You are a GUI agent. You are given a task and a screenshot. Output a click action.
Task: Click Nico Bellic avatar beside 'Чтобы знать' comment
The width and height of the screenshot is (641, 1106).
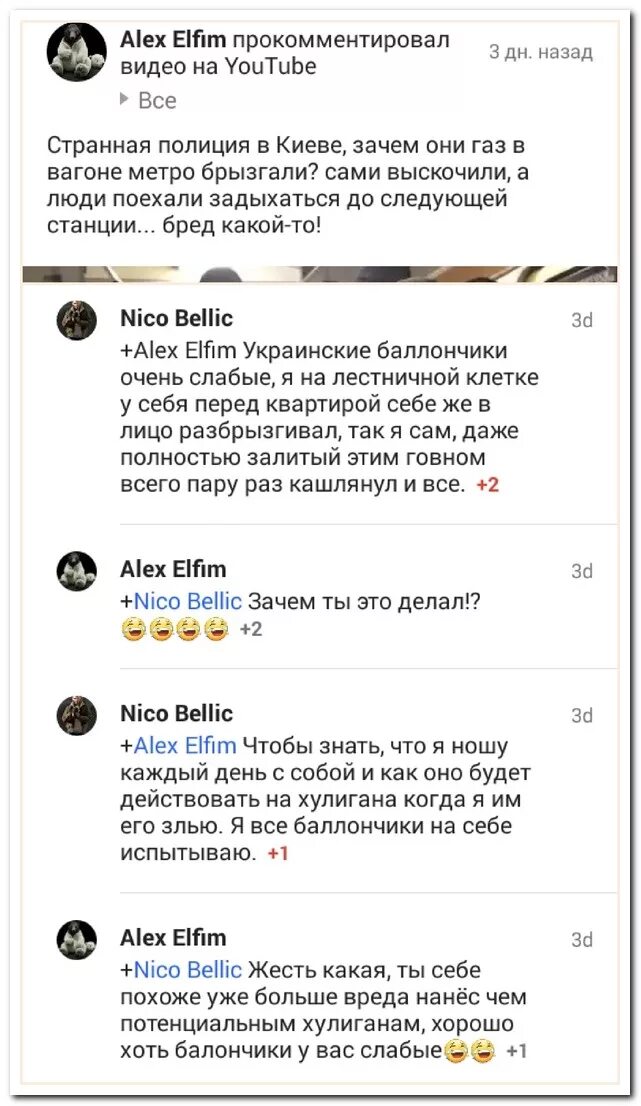pyautogui.click(x=76, y=716)
